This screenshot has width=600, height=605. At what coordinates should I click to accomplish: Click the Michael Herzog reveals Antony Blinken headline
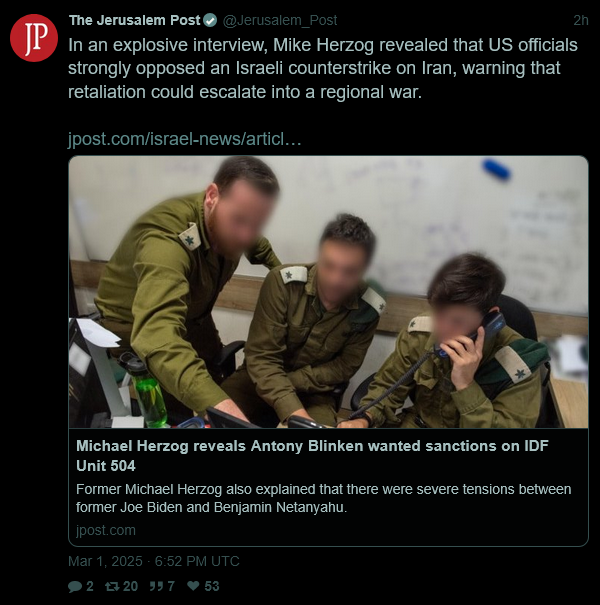(312, 456)
